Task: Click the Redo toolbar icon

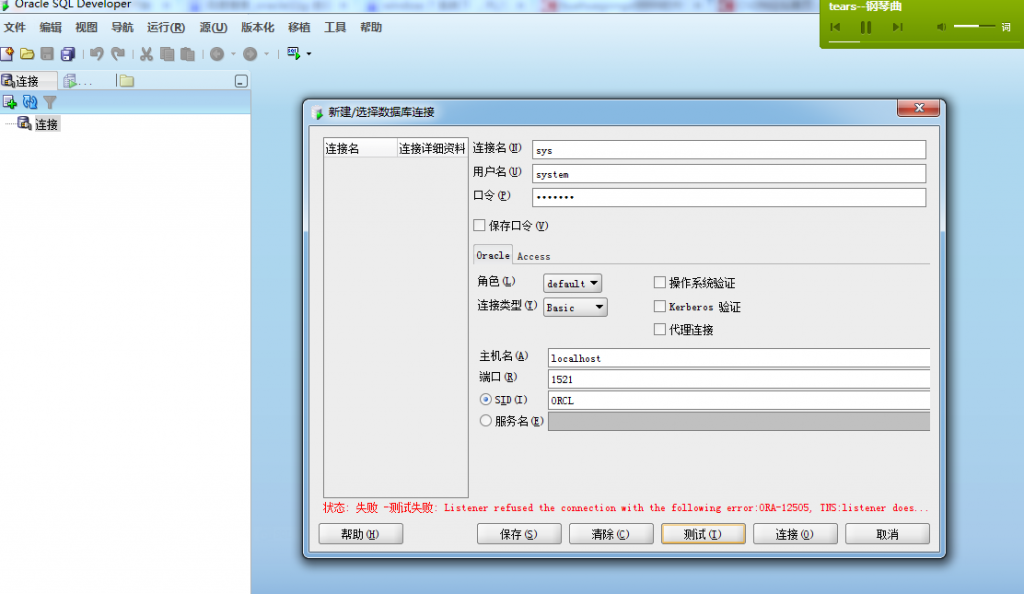Action: (x=118, y=54)
